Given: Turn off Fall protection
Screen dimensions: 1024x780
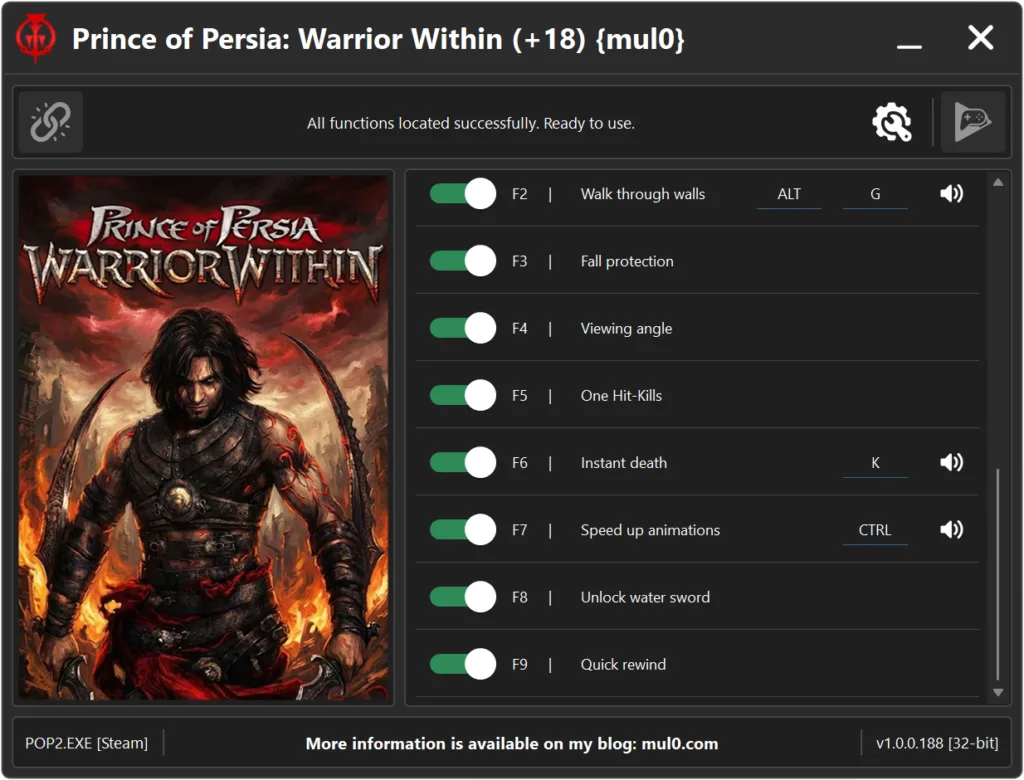Looking at the screenshot, I should (x=461, y=260).
